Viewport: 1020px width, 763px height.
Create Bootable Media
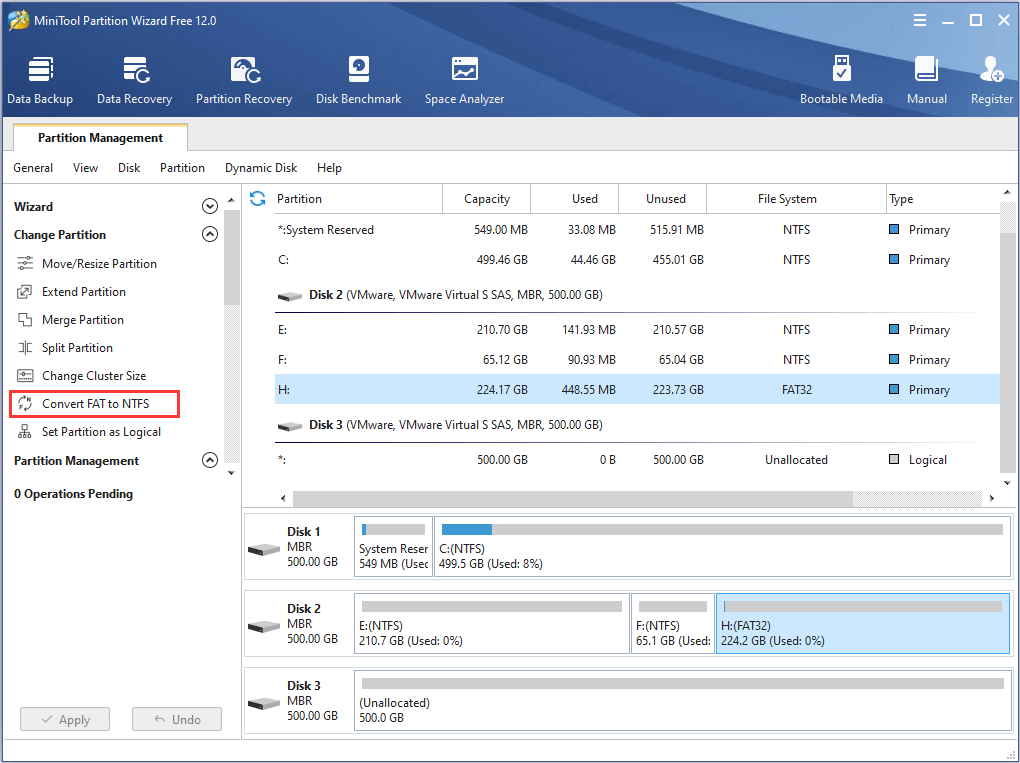[841, 81]
